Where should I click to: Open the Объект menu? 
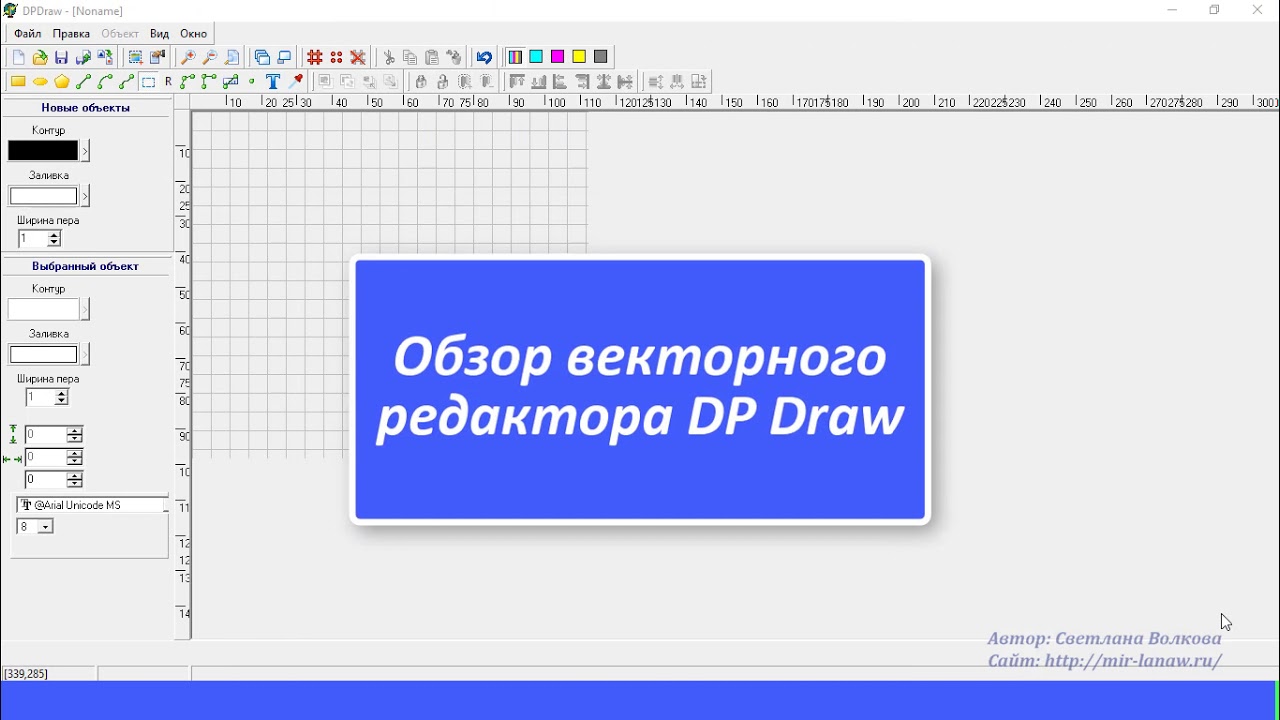pos(120,34)
